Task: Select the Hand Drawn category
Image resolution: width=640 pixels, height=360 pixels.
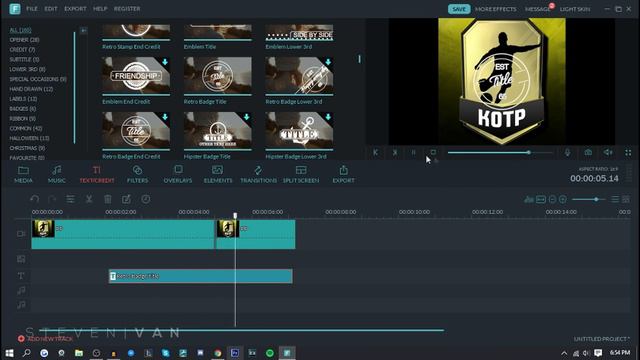Action: click(31, 89)
